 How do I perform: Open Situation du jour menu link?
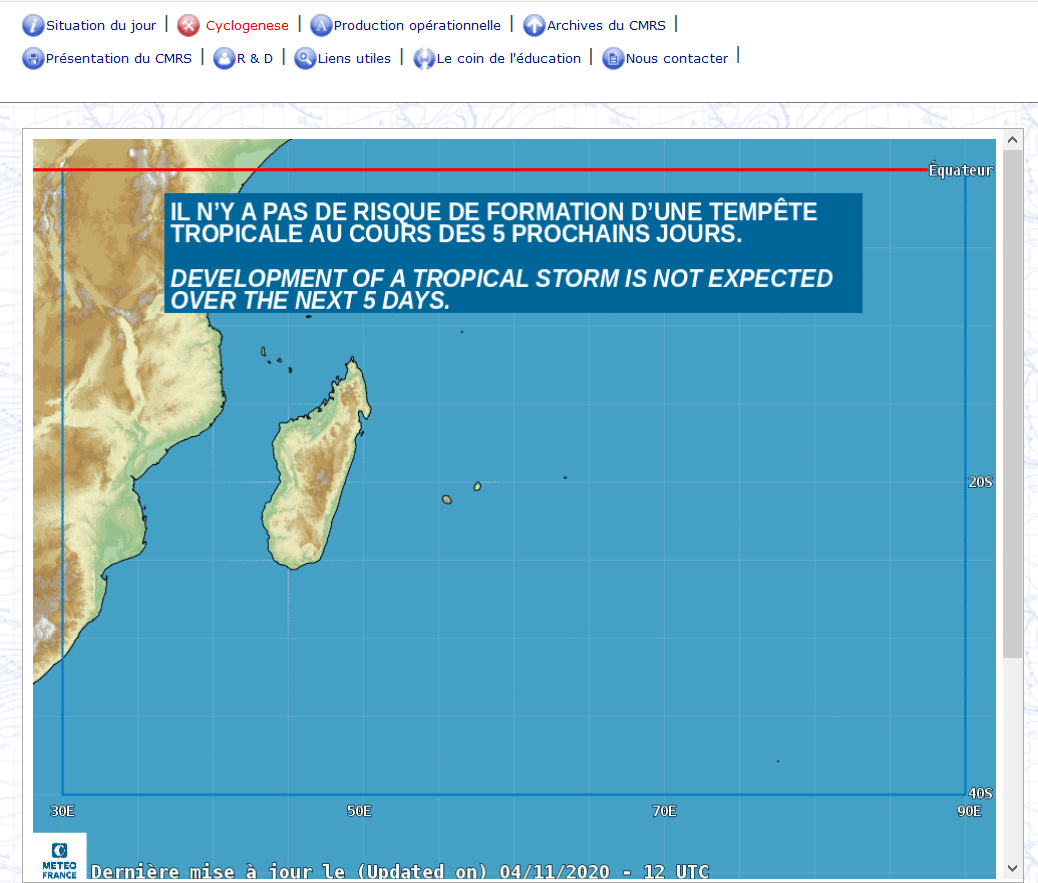click(x=101, y=25)
